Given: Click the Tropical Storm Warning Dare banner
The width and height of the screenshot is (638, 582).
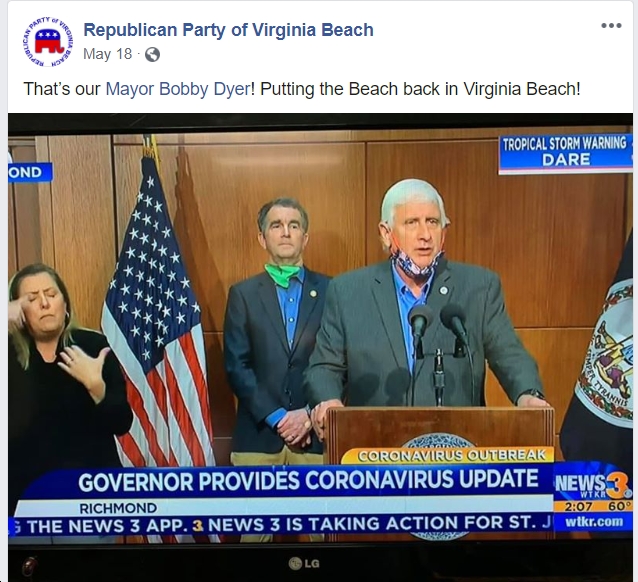Looking at the screenshot, I should pyautogui.click(x=565, y=154).
